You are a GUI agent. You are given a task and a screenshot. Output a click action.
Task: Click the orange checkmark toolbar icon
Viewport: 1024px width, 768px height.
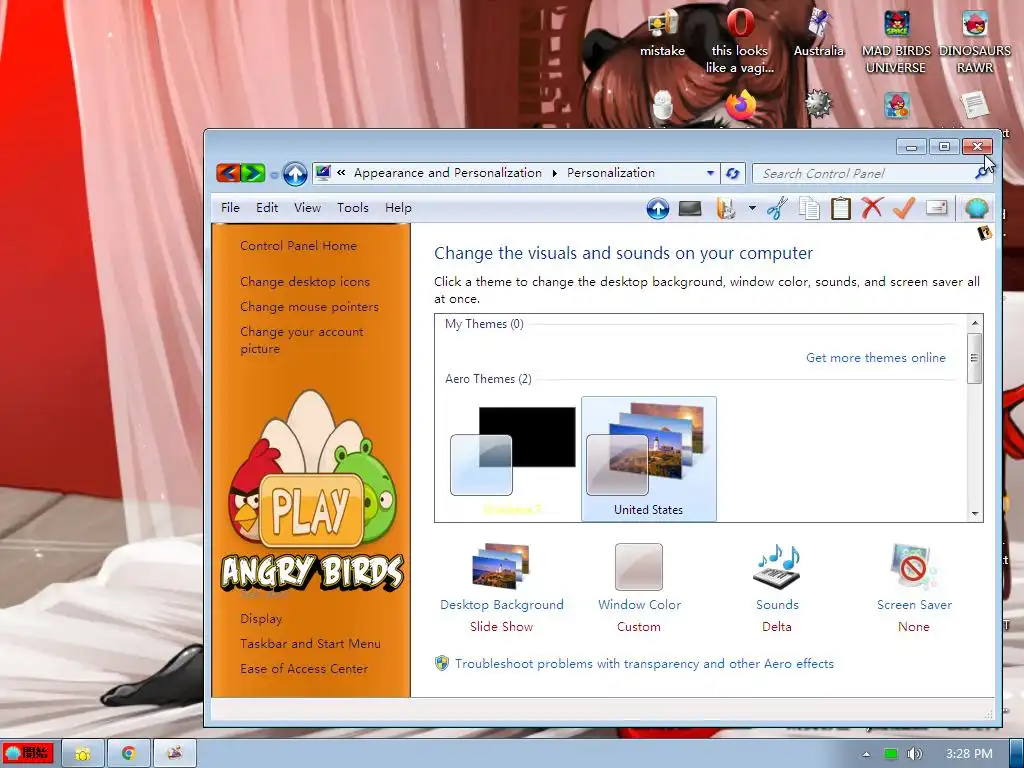[x=904, y=208]
